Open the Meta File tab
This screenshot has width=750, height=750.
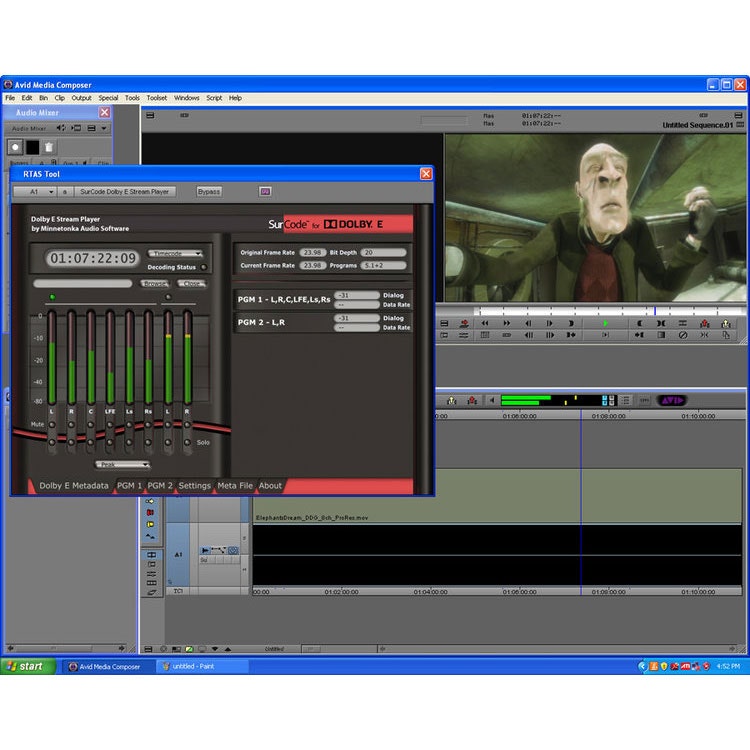pos(235,485)
